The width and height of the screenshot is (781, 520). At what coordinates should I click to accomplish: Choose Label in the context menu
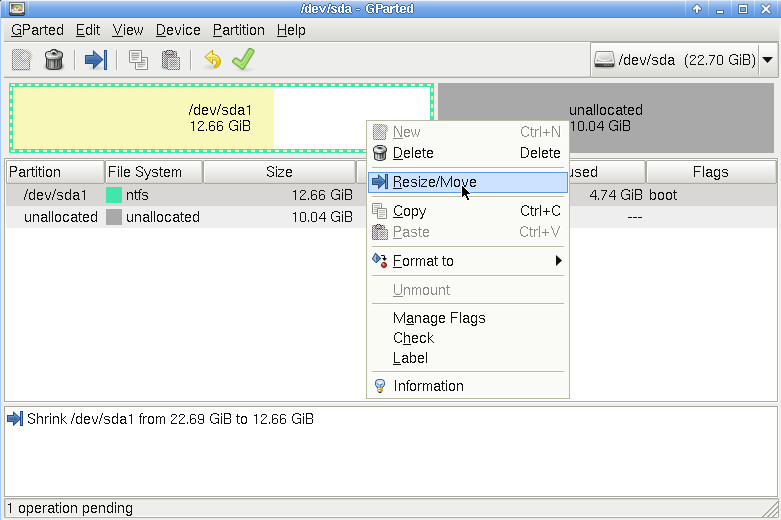pyautogui.click(x=468, y=358)
